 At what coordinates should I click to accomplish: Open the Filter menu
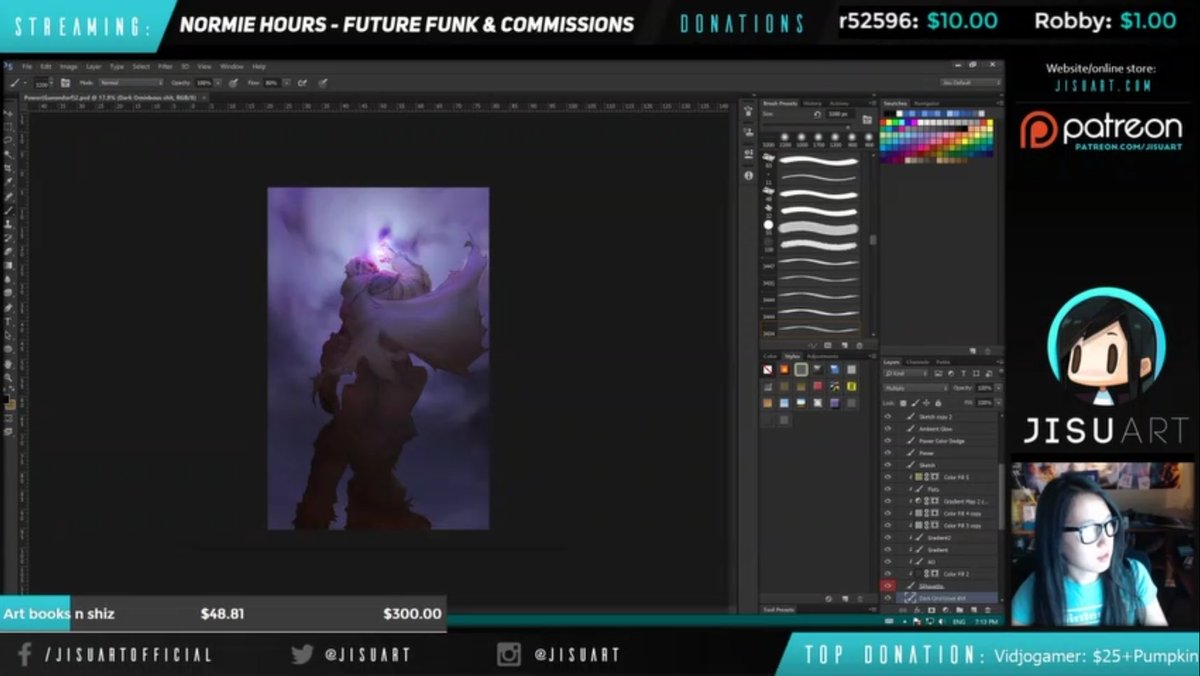165,66
